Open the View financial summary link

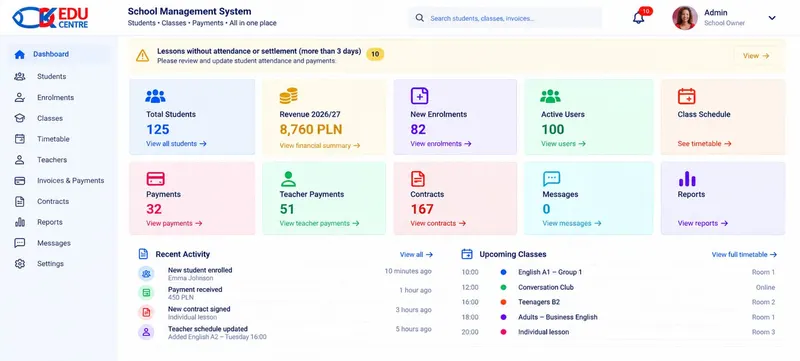pyautogui.click(x=319, y=145)
